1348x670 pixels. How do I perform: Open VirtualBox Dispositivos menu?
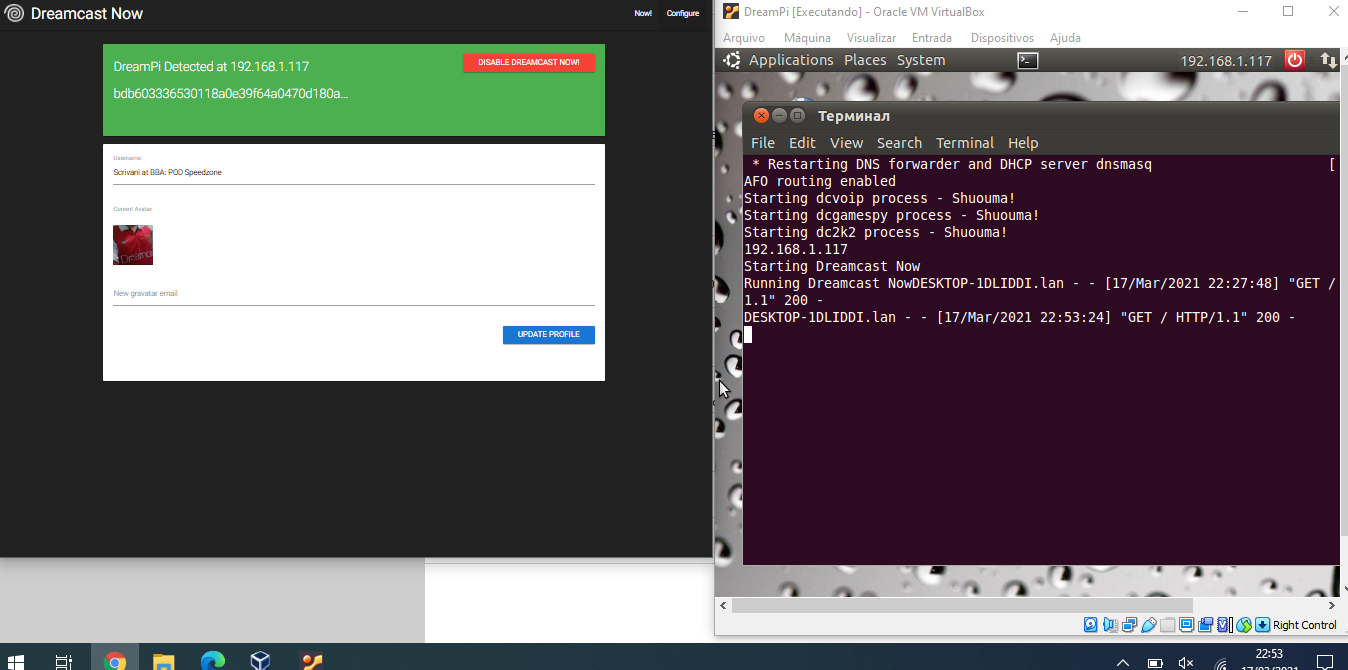point(1001,37)
